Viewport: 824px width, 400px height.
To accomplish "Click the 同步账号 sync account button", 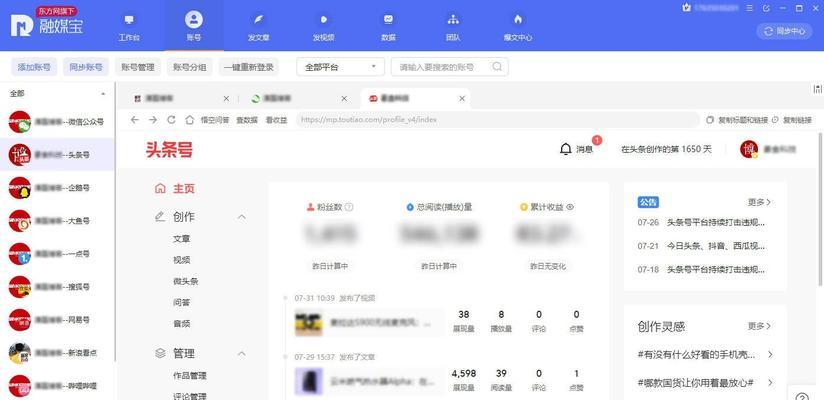I will tap(86, 67).
